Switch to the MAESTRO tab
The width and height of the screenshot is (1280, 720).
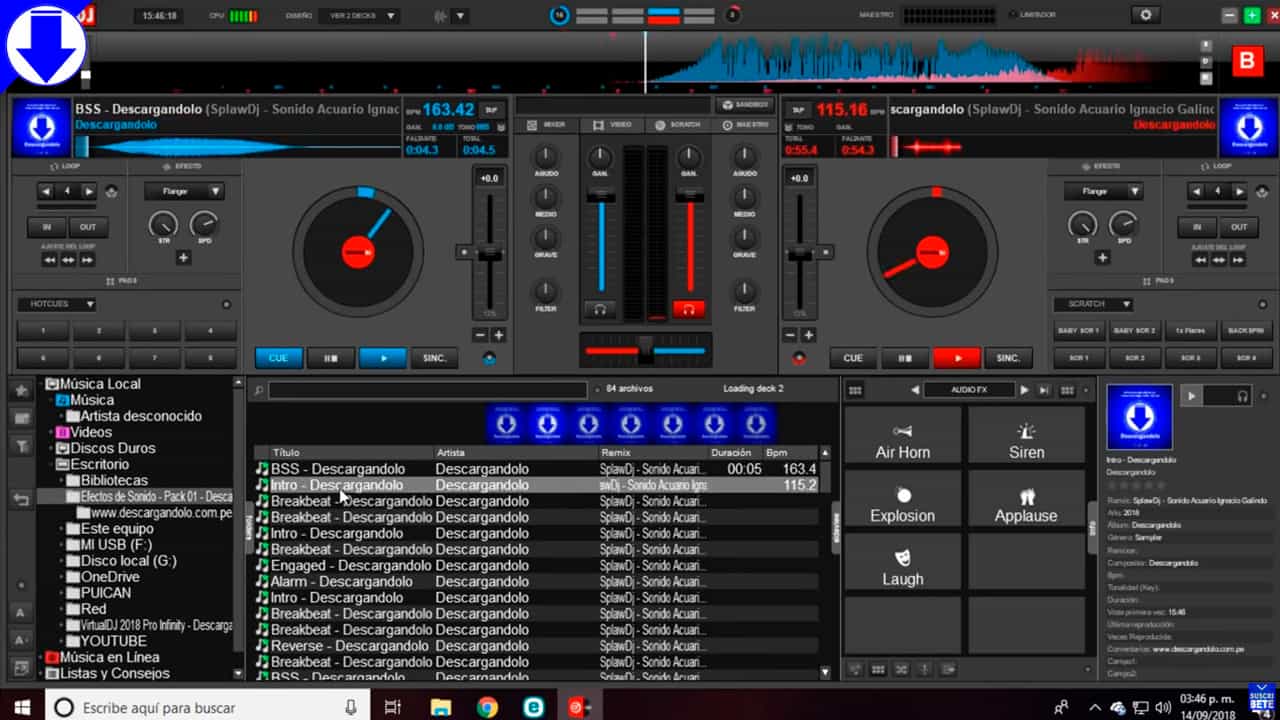click(745, 125)
